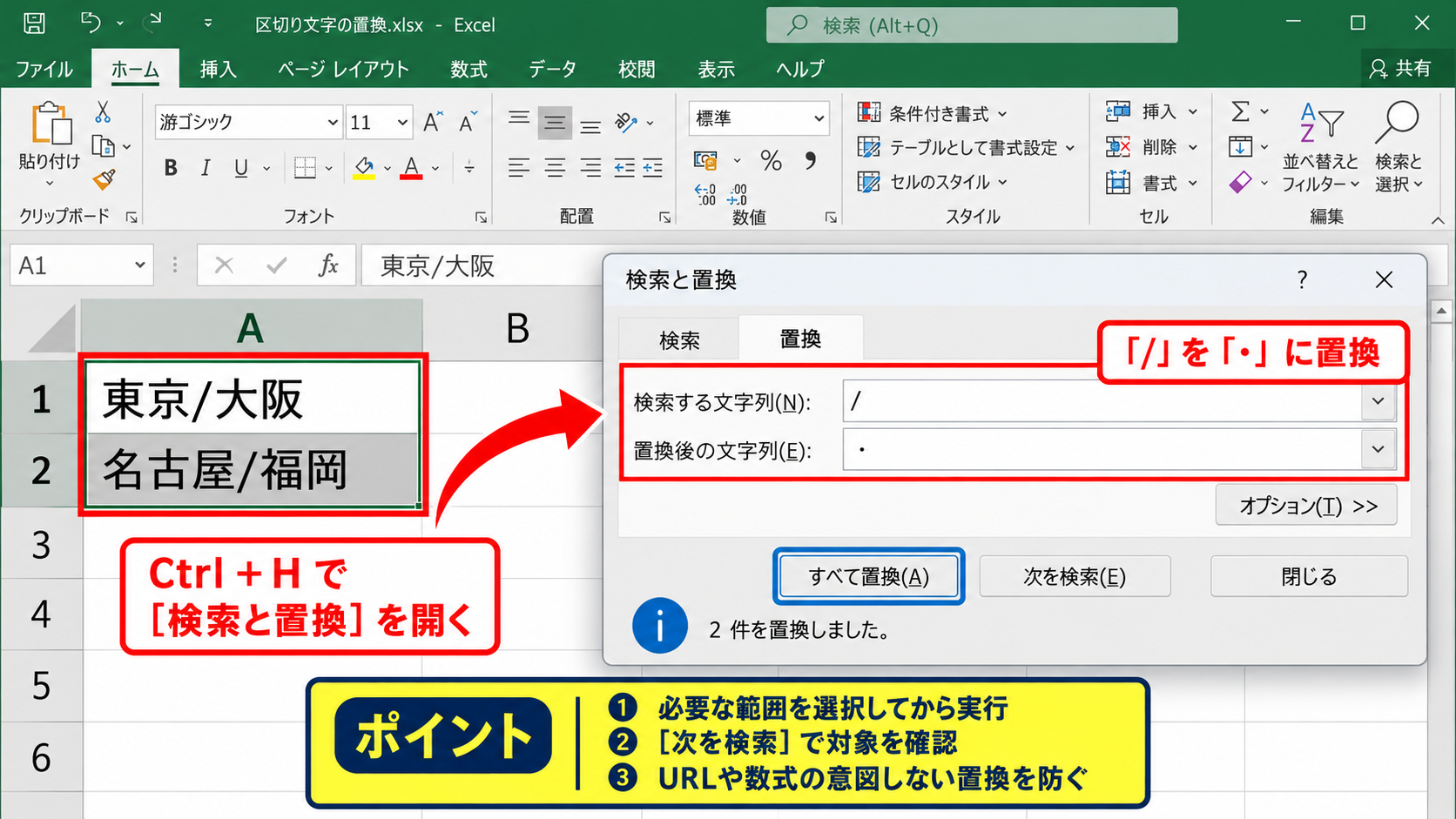This screenshot has width=1456, height=819.
Task: Click the 次を検索 button
Action: tap(1075, 576)
